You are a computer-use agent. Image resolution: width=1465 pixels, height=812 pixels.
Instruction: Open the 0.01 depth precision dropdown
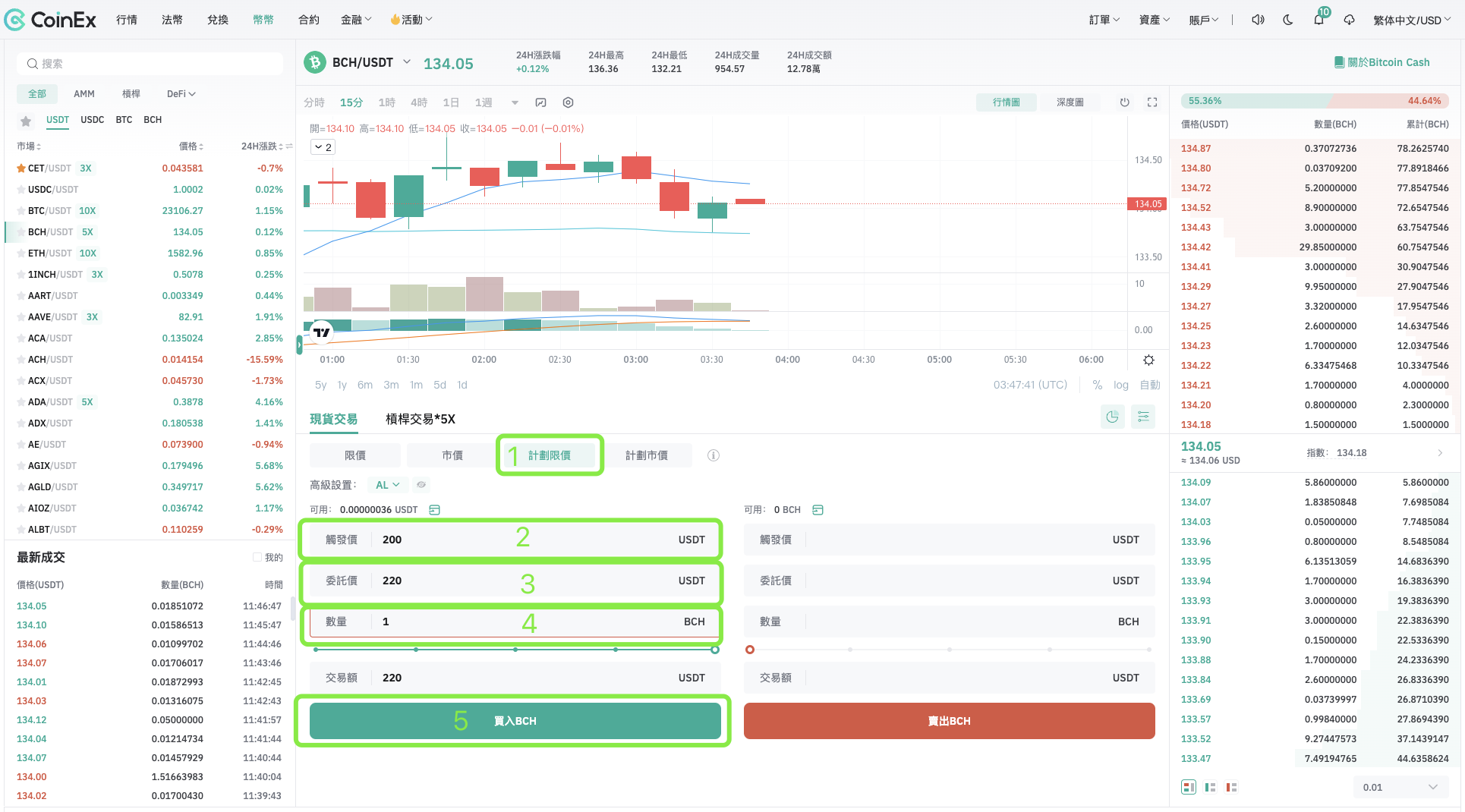coord(1400,787)
